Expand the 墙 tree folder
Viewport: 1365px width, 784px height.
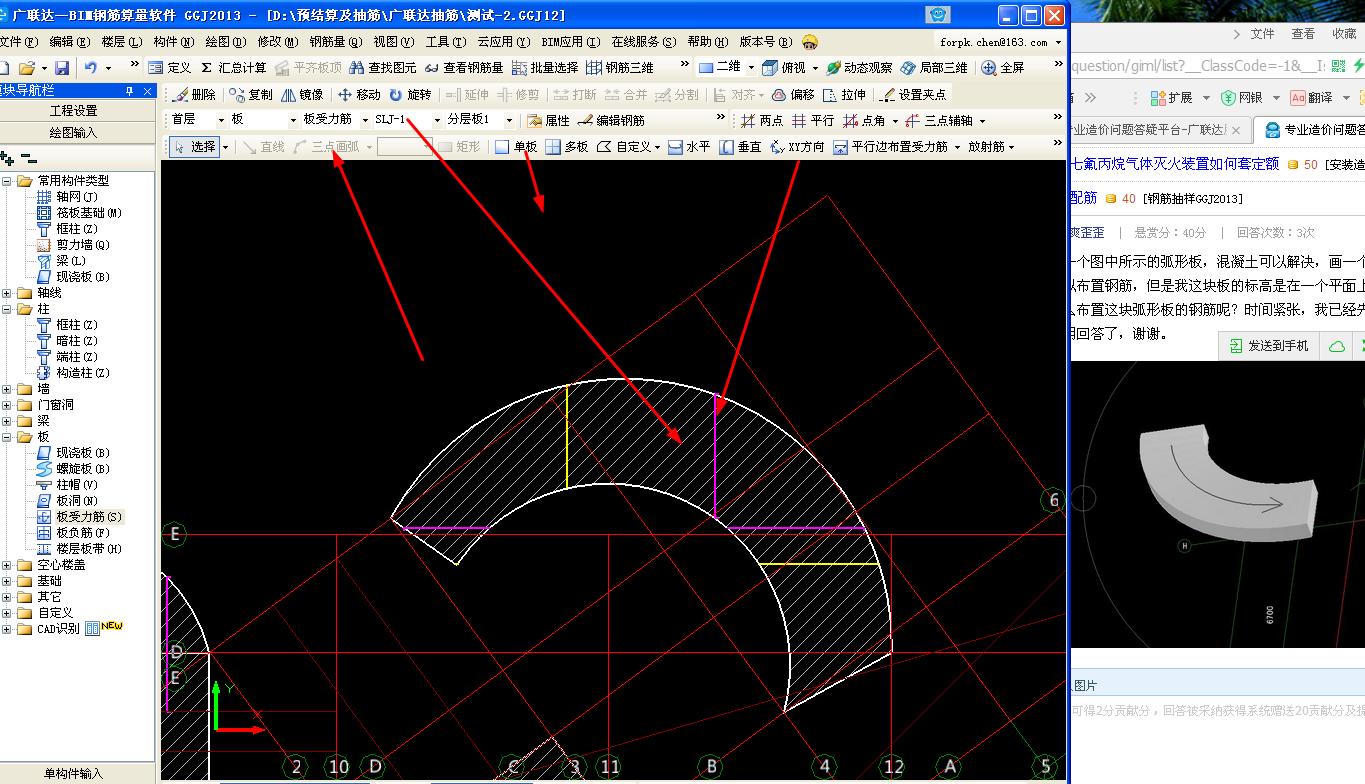pyautogui.click(x=7, y=389)
